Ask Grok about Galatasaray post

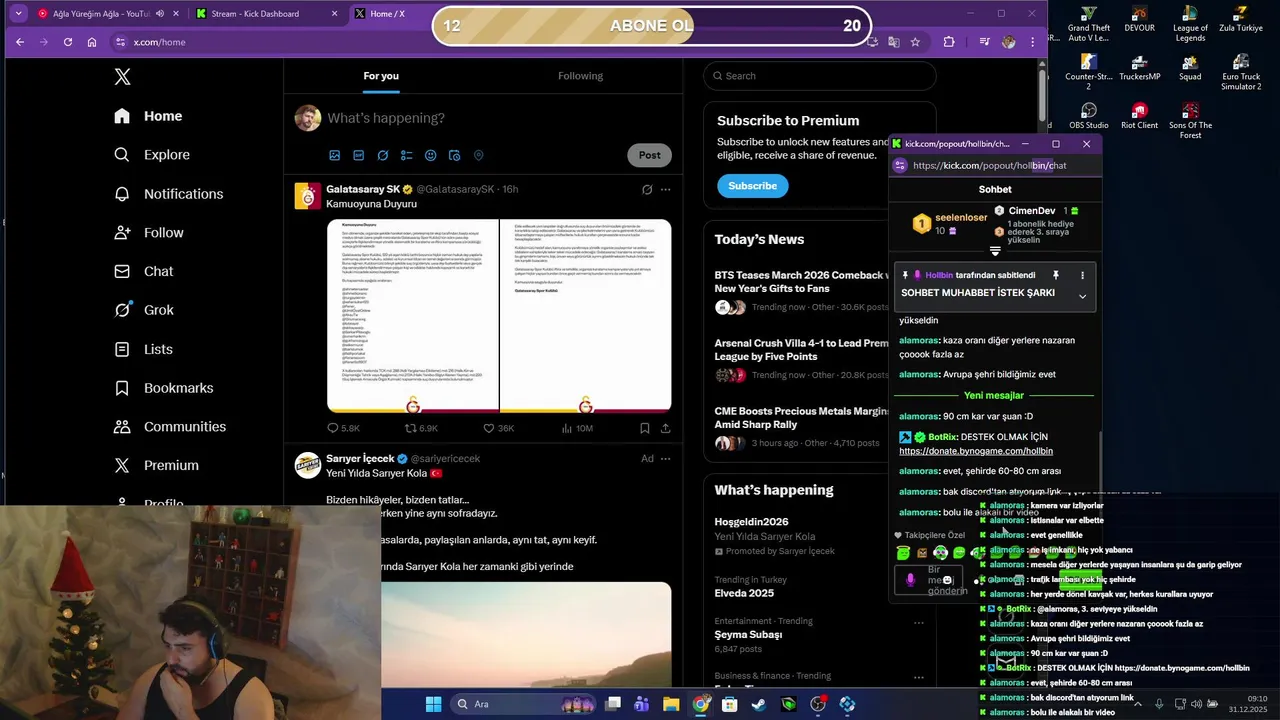pos(647,189)
